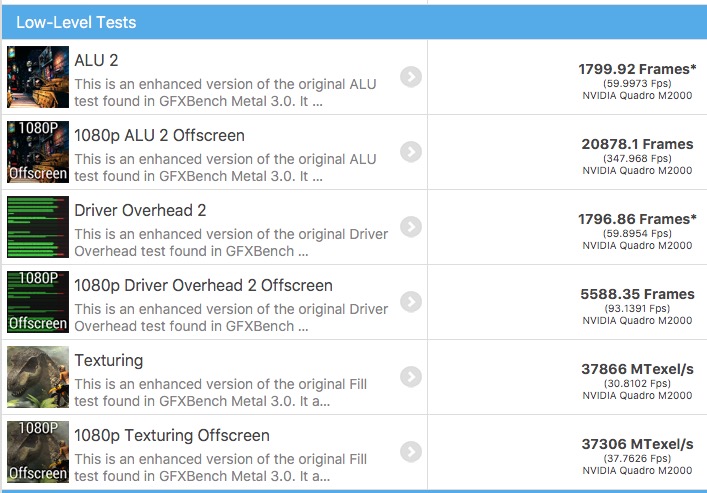This screenshot has width=707, height=493.
Task: Select the 1080p ALU 2 Offscreen title
Action: 159,136
